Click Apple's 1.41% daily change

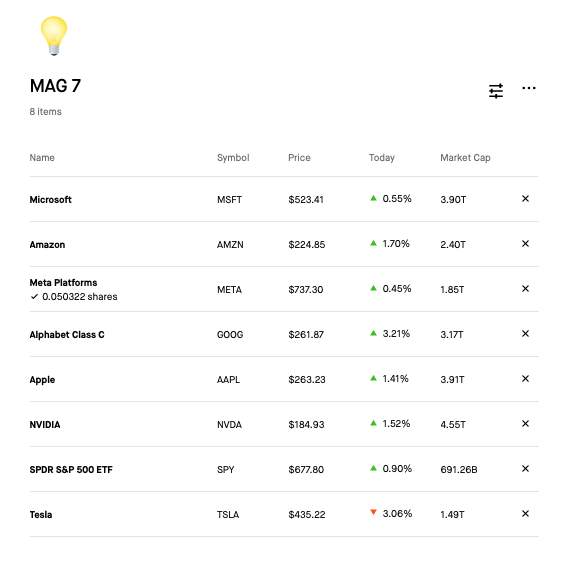tap(389, 379)
